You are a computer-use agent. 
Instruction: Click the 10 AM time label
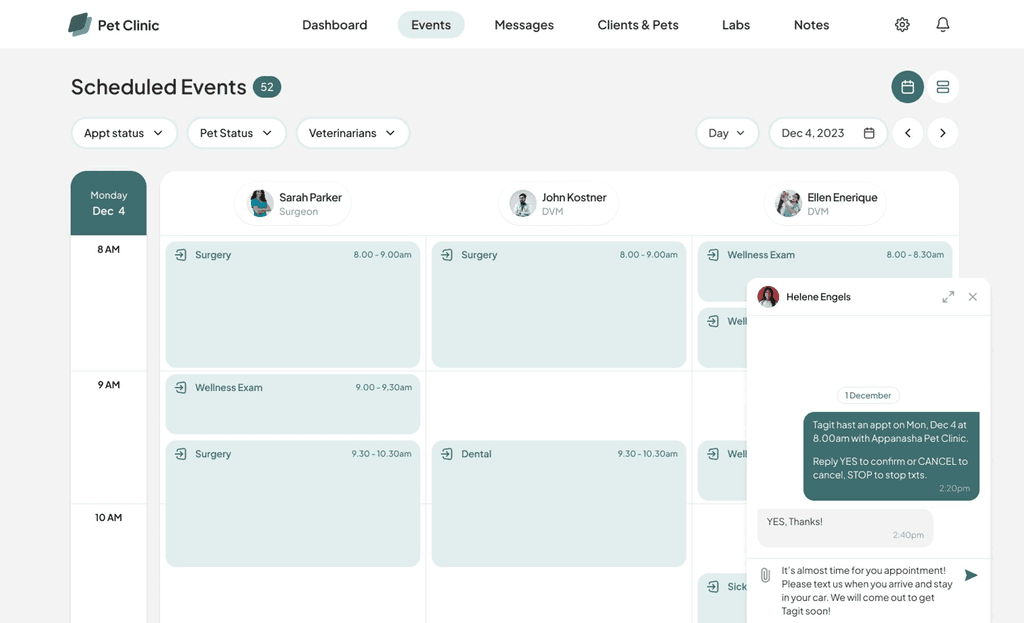tap(108, 517)
